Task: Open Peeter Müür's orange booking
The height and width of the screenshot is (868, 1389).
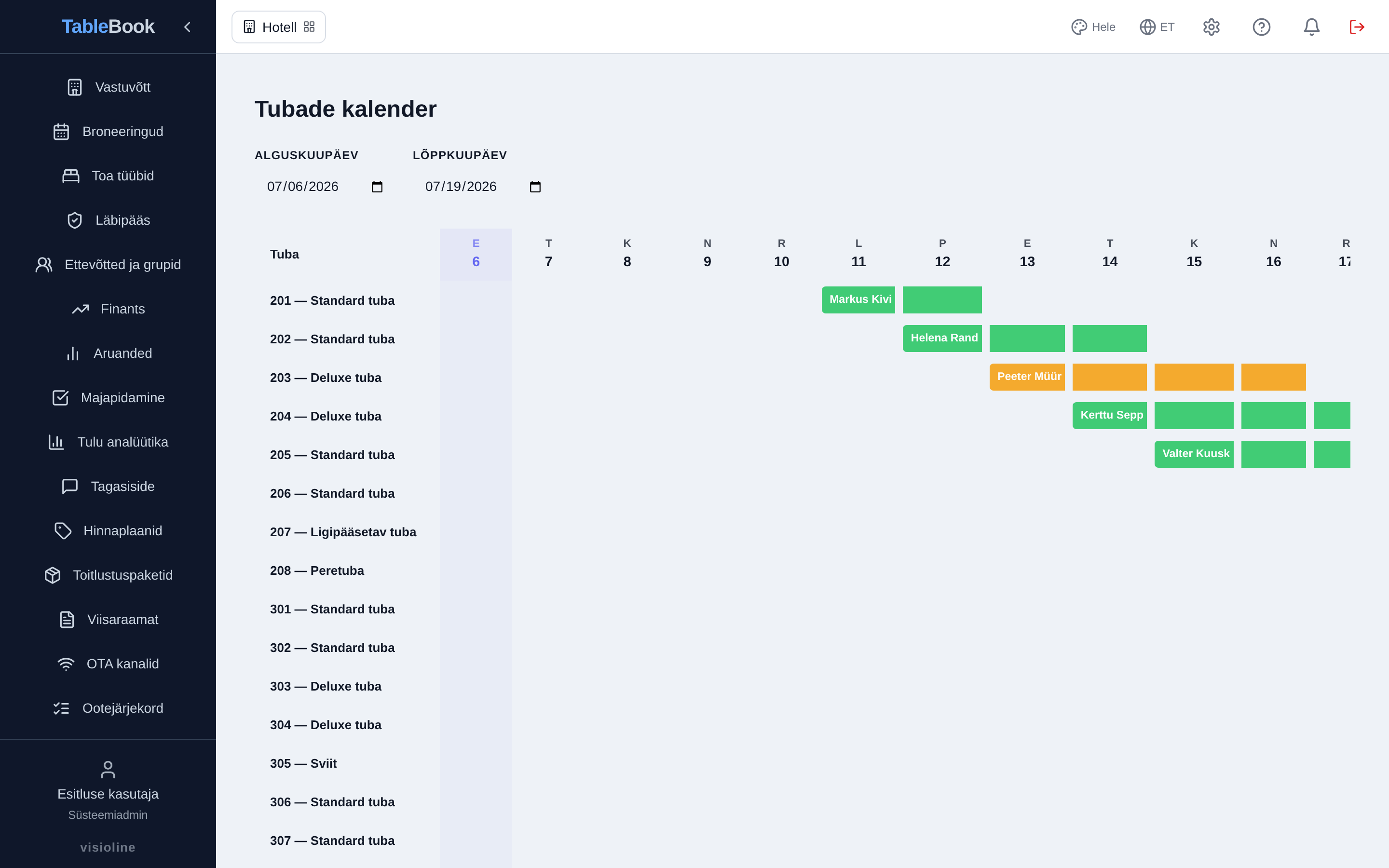Action: (1027, 377)
